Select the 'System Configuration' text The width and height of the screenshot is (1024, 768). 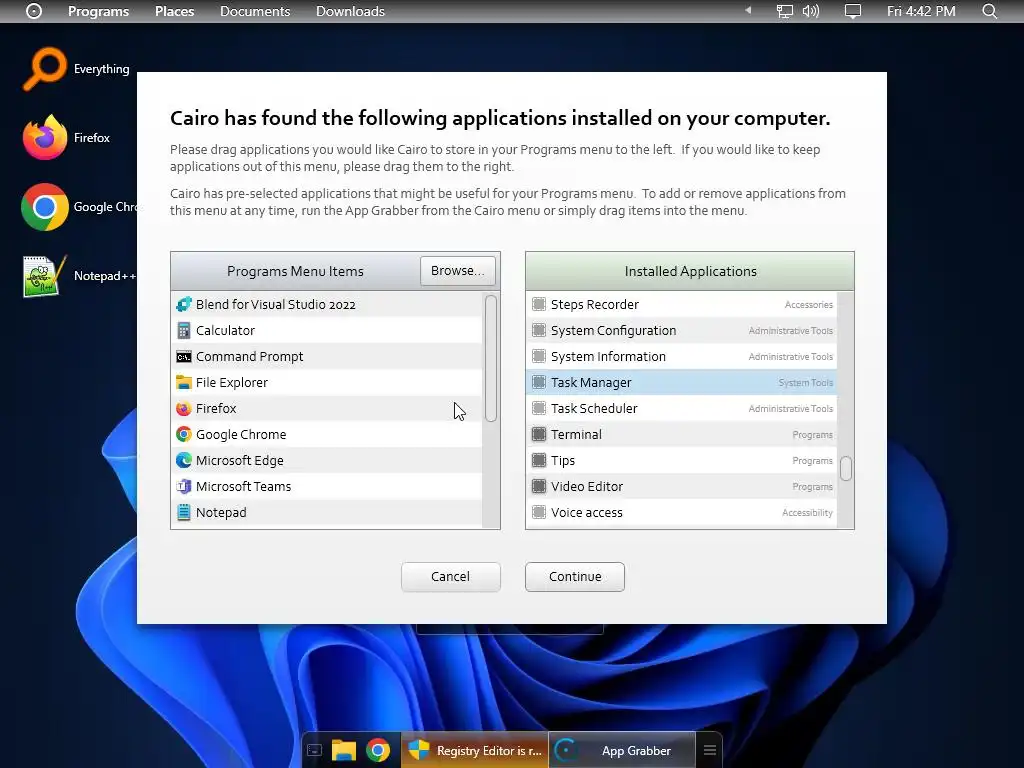pos(613,330)
